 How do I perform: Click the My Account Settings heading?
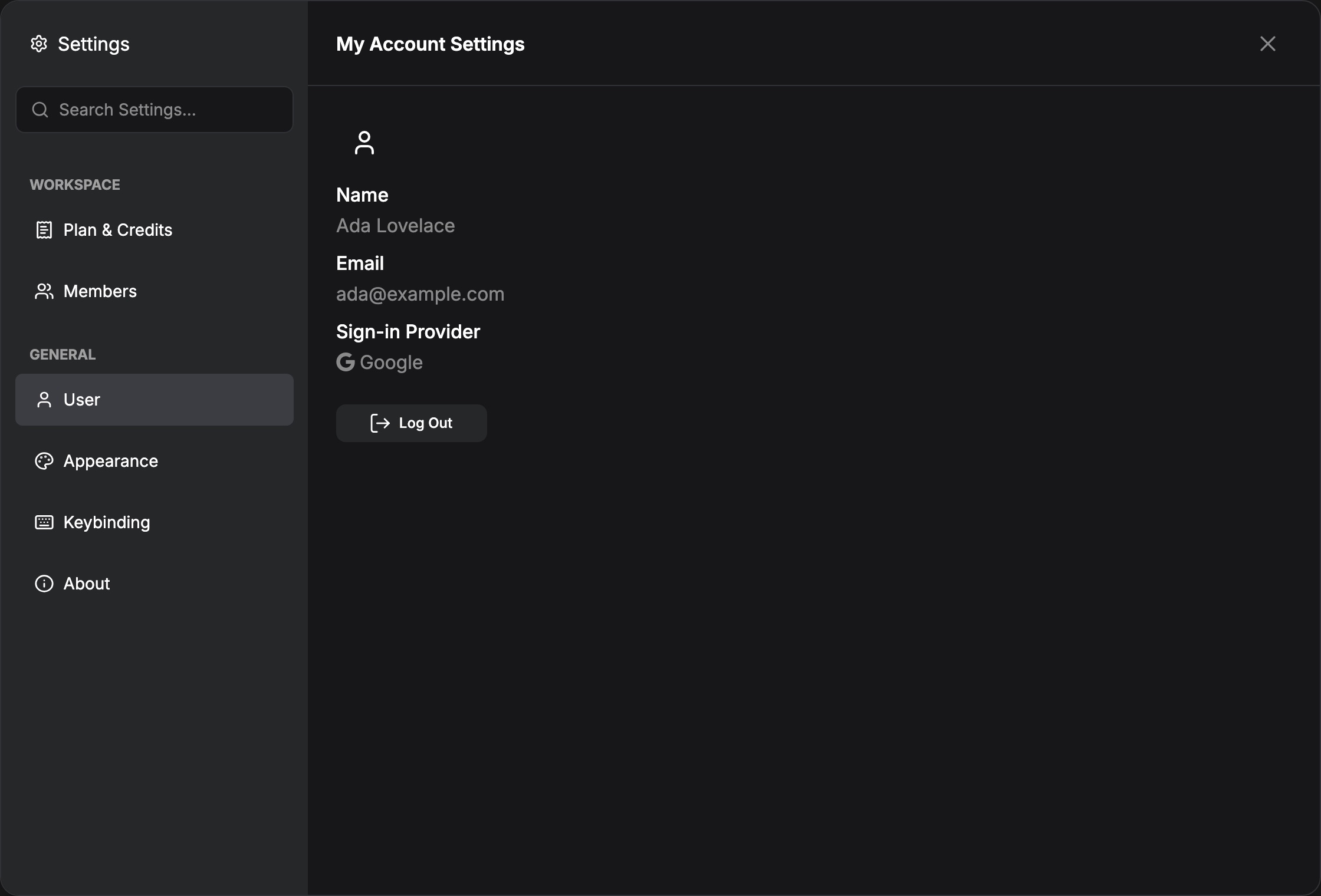(x=431, y=44)
